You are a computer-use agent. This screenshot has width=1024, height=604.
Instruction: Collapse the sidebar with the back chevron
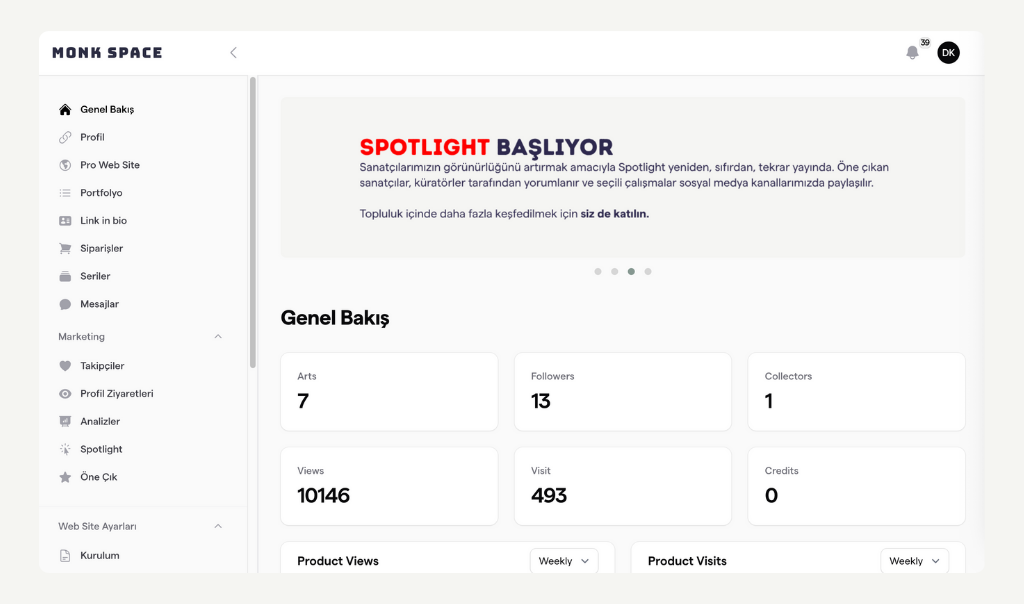coord(233,53)
